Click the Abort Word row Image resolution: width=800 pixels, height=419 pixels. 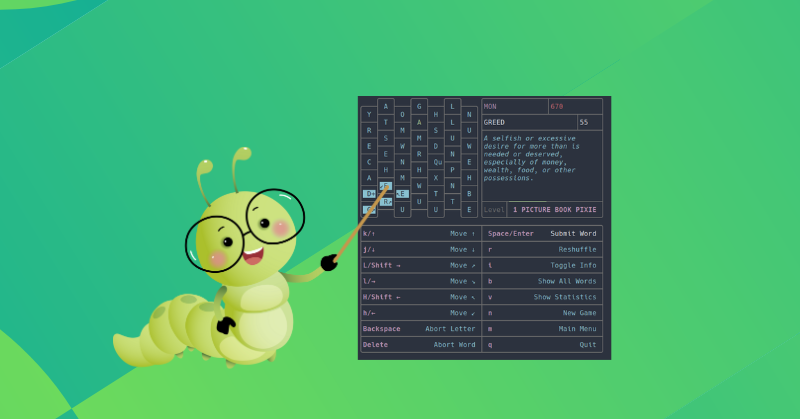419,344
